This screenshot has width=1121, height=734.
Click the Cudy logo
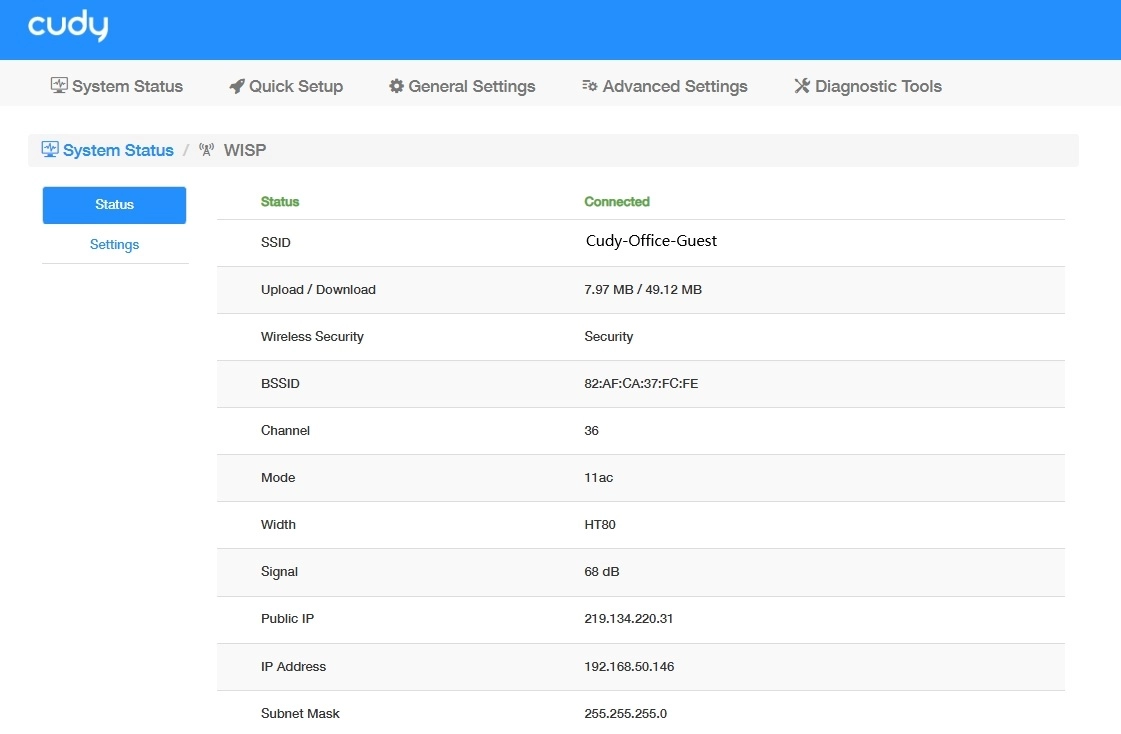point(68,26)
